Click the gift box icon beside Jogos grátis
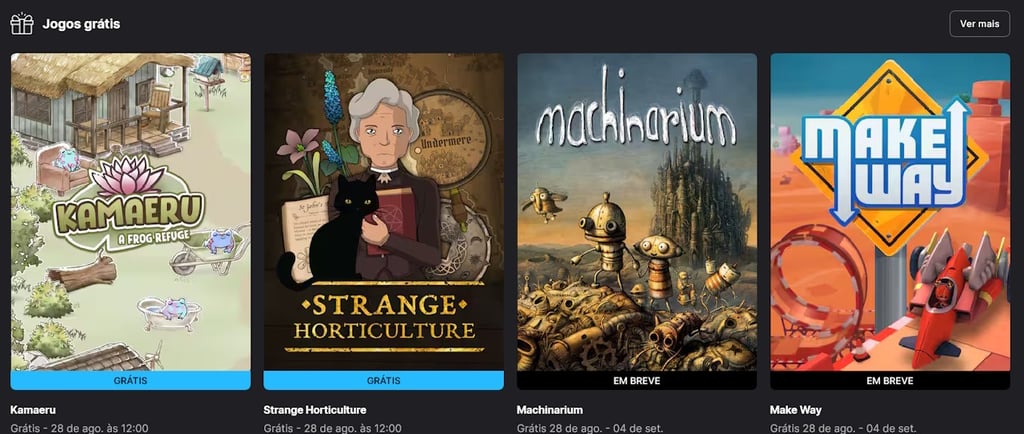 click(22, 24)
